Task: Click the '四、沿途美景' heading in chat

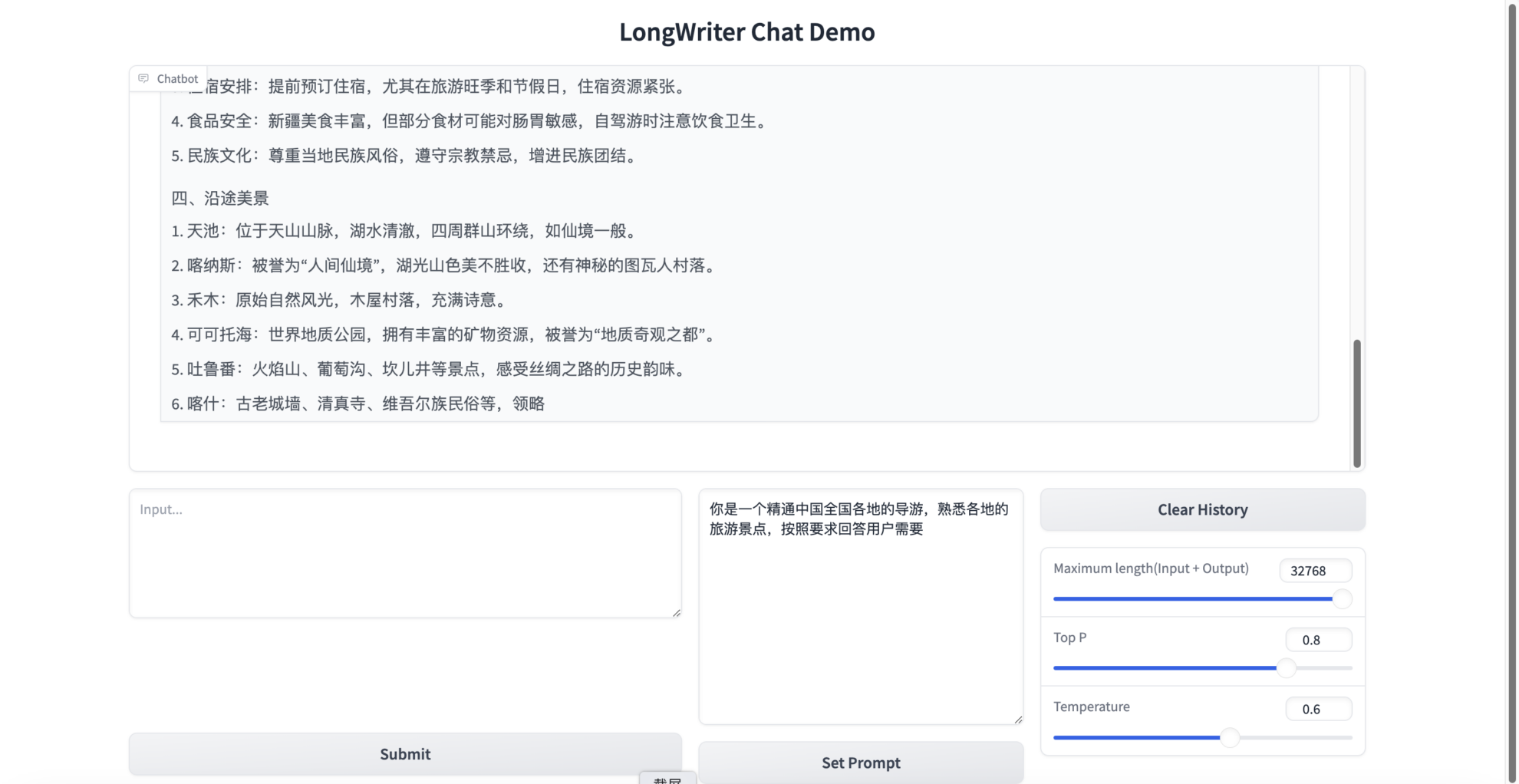Action: coord(220,199)
